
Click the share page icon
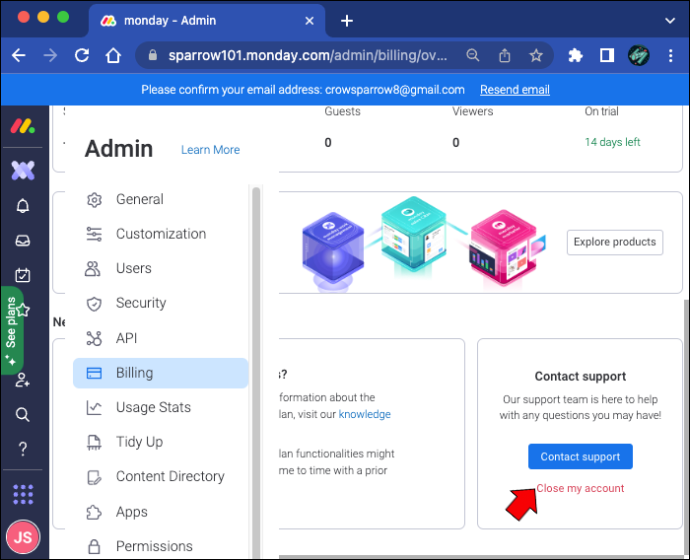(x=505, y=55)
